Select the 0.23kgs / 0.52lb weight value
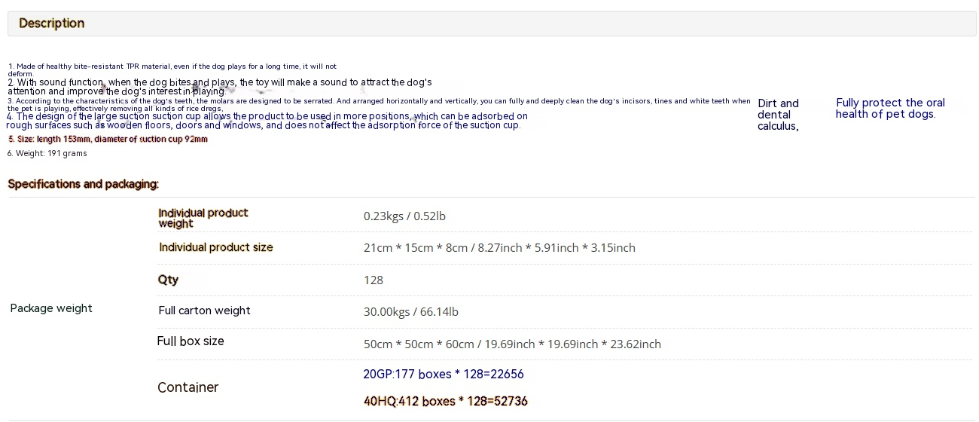The width and height of the screenshot is (979, 422). click(x=404, y=216)
